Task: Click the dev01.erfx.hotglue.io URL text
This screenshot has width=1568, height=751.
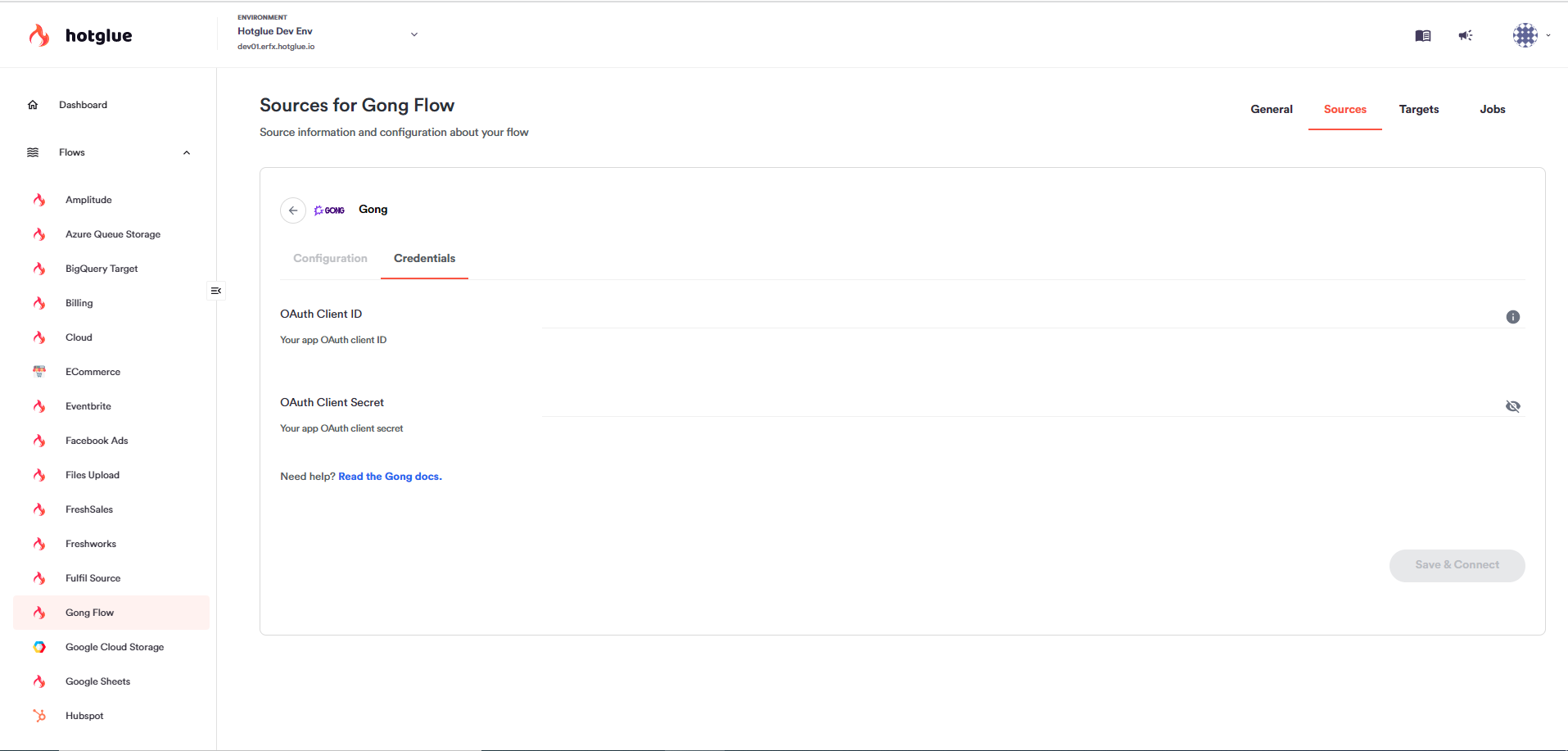Action: click(x=276, y=47)
